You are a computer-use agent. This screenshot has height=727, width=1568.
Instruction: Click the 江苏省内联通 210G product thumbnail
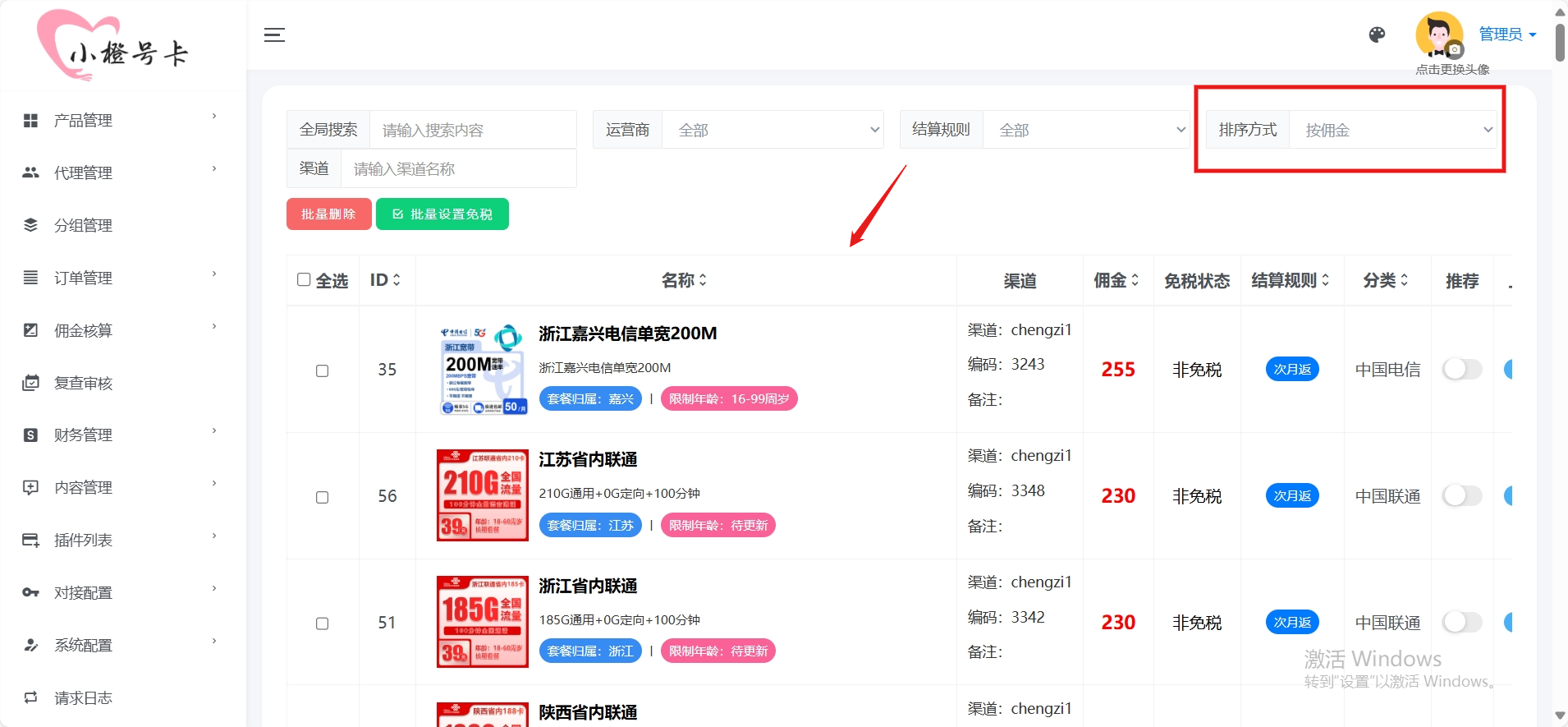click(x=483, y=495)
